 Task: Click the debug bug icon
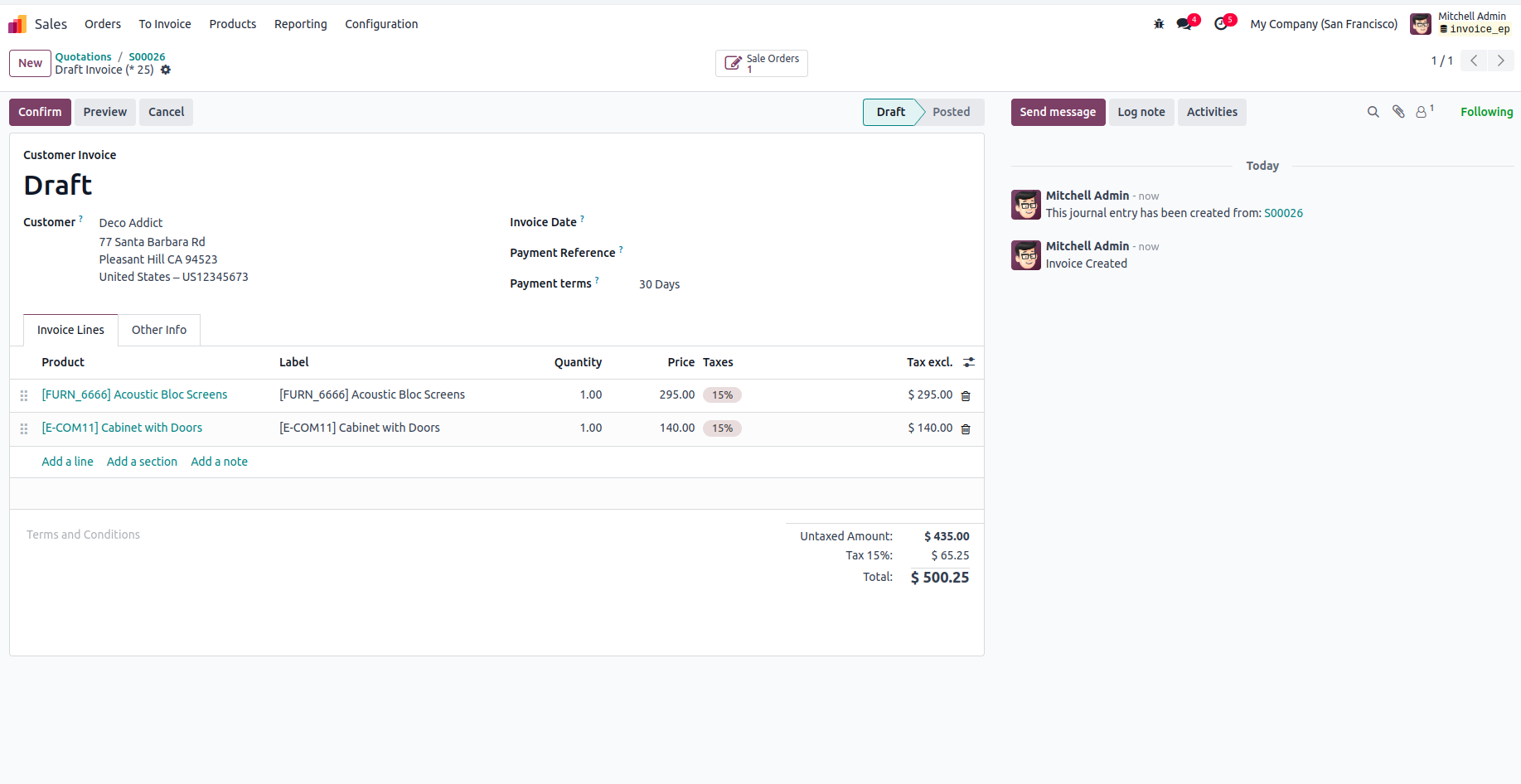point(1159,24)
